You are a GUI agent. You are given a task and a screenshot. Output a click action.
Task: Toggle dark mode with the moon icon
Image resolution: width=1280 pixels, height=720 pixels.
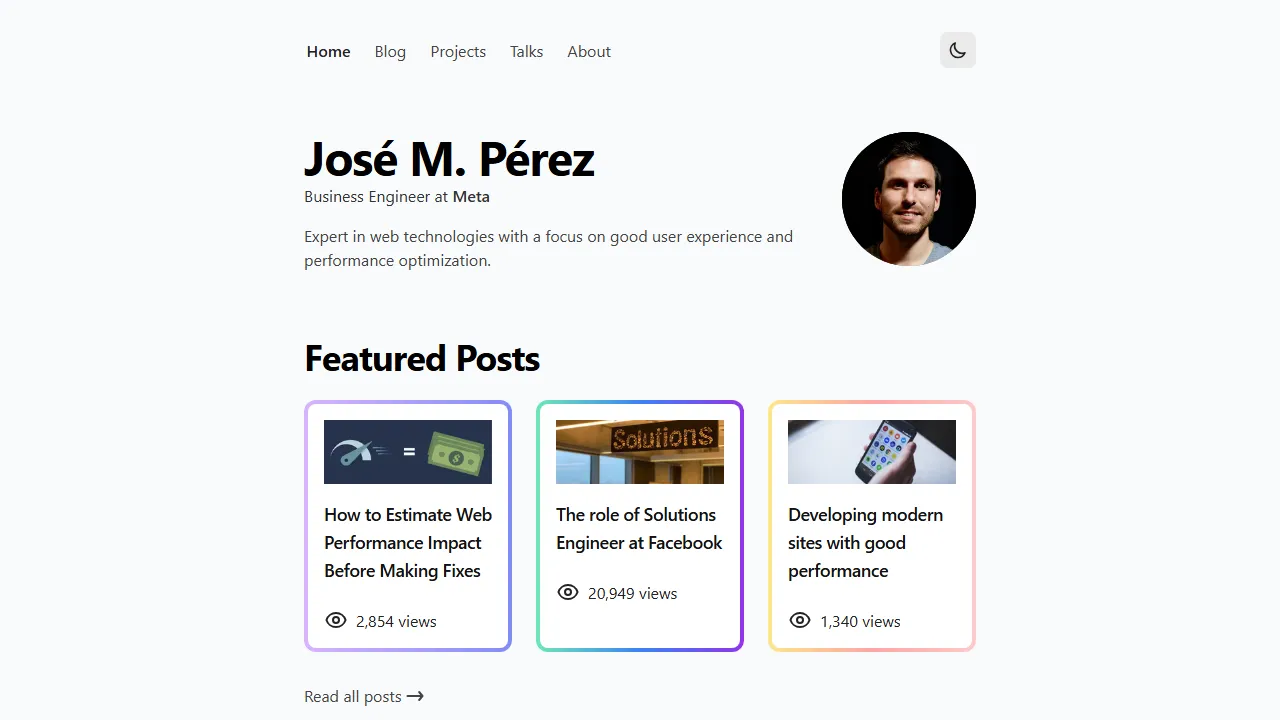click(x=957, y=50)
